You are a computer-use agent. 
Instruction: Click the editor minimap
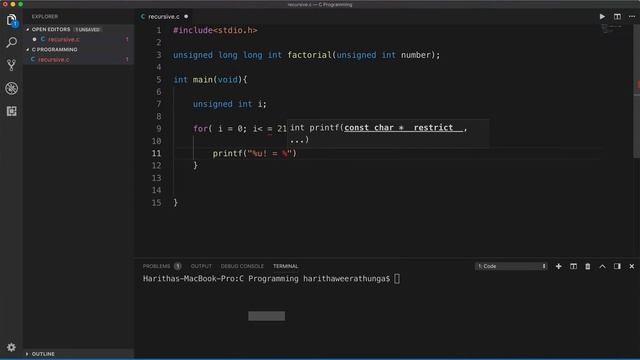(x=611, y=29)
